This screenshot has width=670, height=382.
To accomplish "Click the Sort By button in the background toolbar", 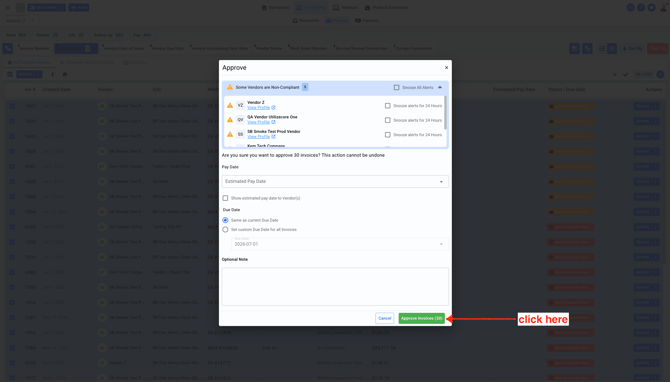I will click(x=633, y=49).
